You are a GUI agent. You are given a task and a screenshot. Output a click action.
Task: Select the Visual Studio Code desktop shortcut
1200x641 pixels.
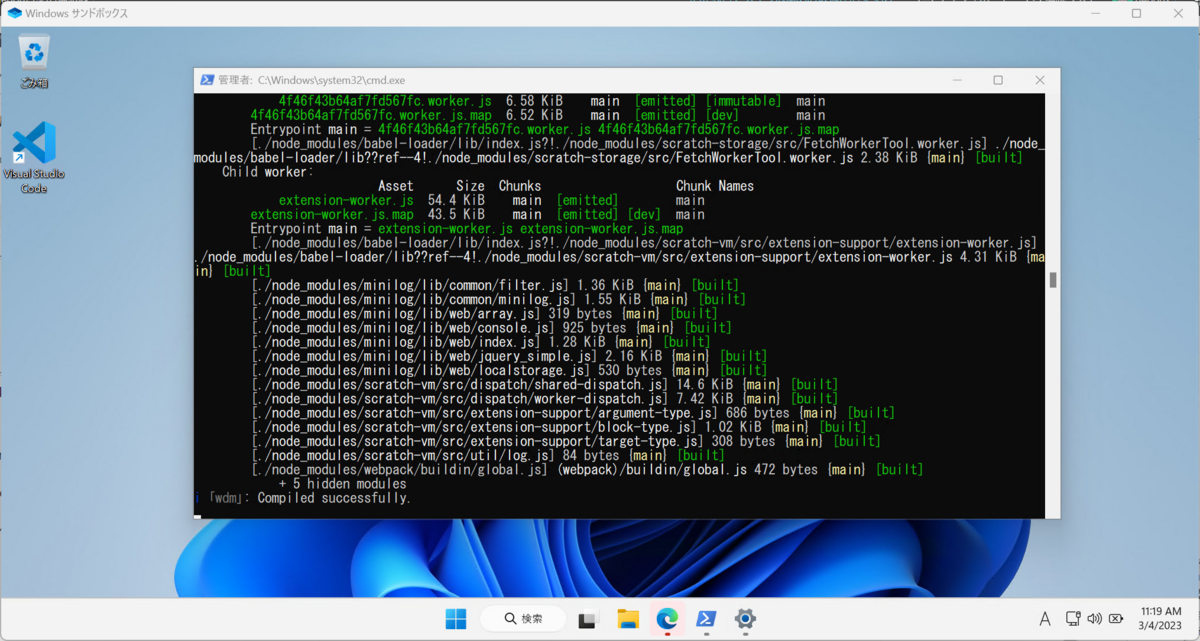coord(34,157)
